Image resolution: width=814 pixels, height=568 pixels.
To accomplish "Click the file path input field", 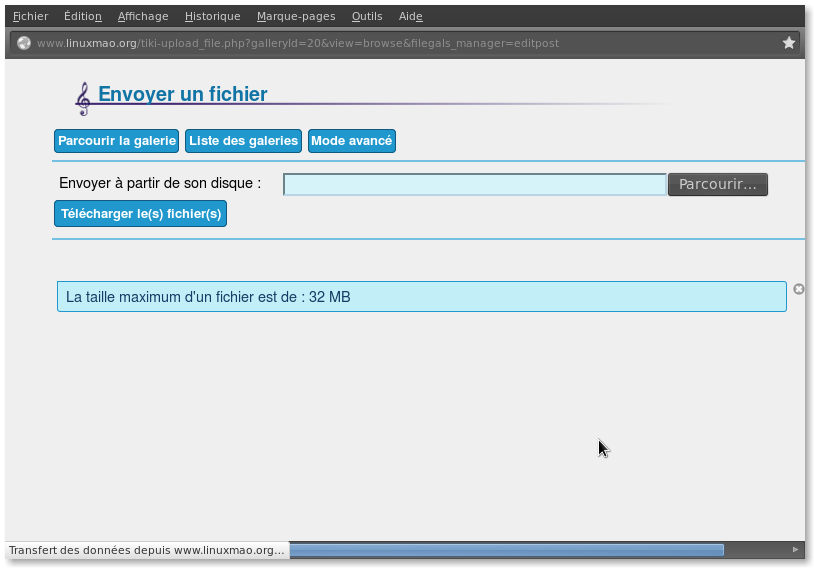I will coord(474,184).
